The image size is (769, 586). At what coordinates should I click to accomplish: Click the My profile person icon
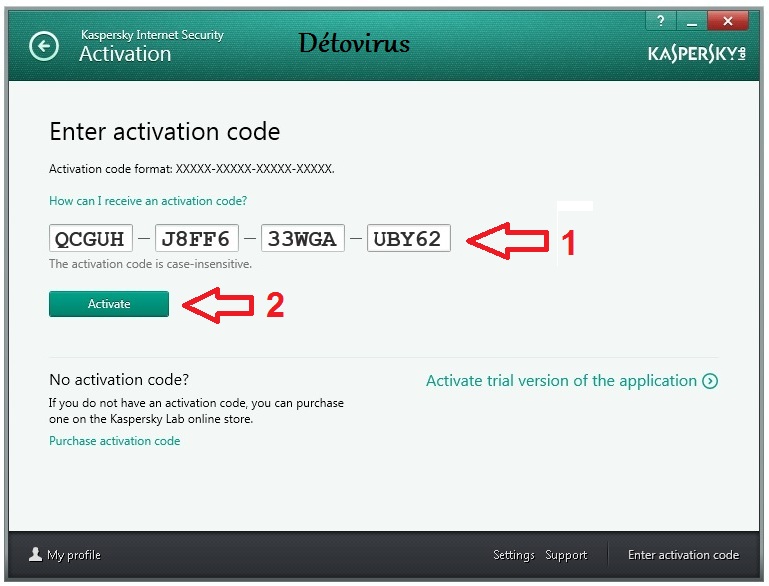click(35, 554)
